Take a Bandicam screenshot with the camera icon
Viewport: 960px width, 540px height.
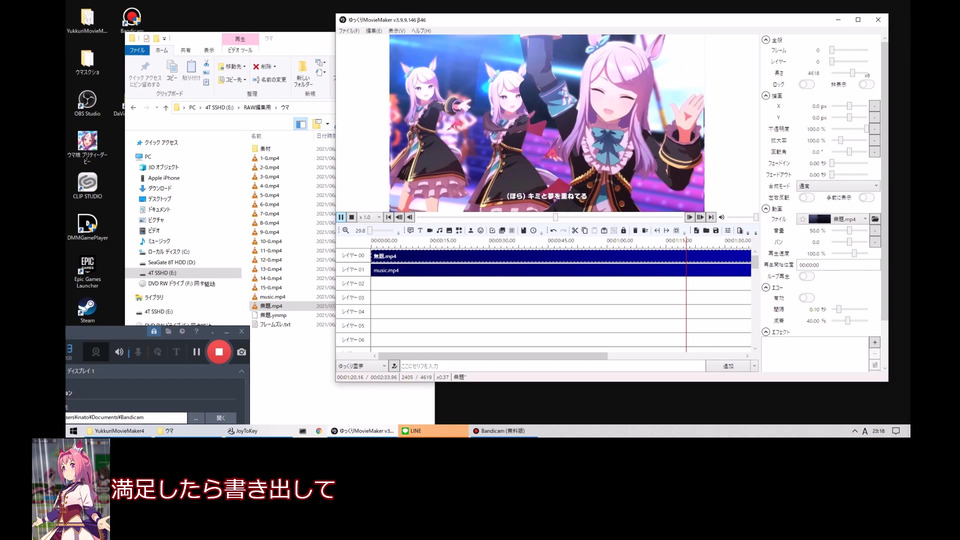(x=242, y=352)
